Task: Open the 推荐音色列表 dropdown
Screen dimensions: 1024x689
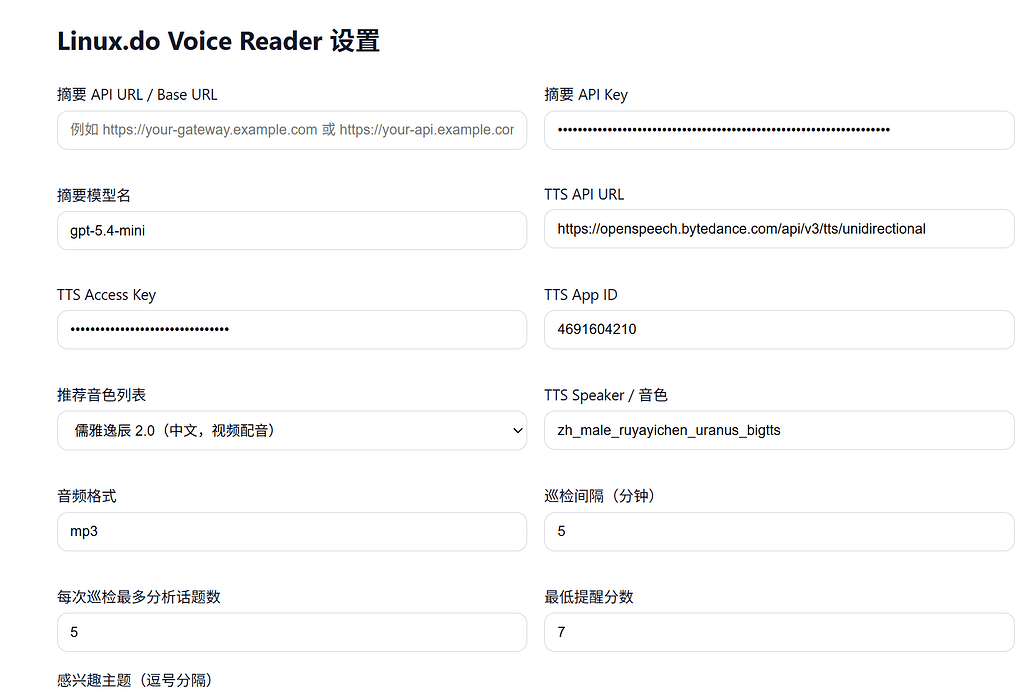Action: point(292,430)
